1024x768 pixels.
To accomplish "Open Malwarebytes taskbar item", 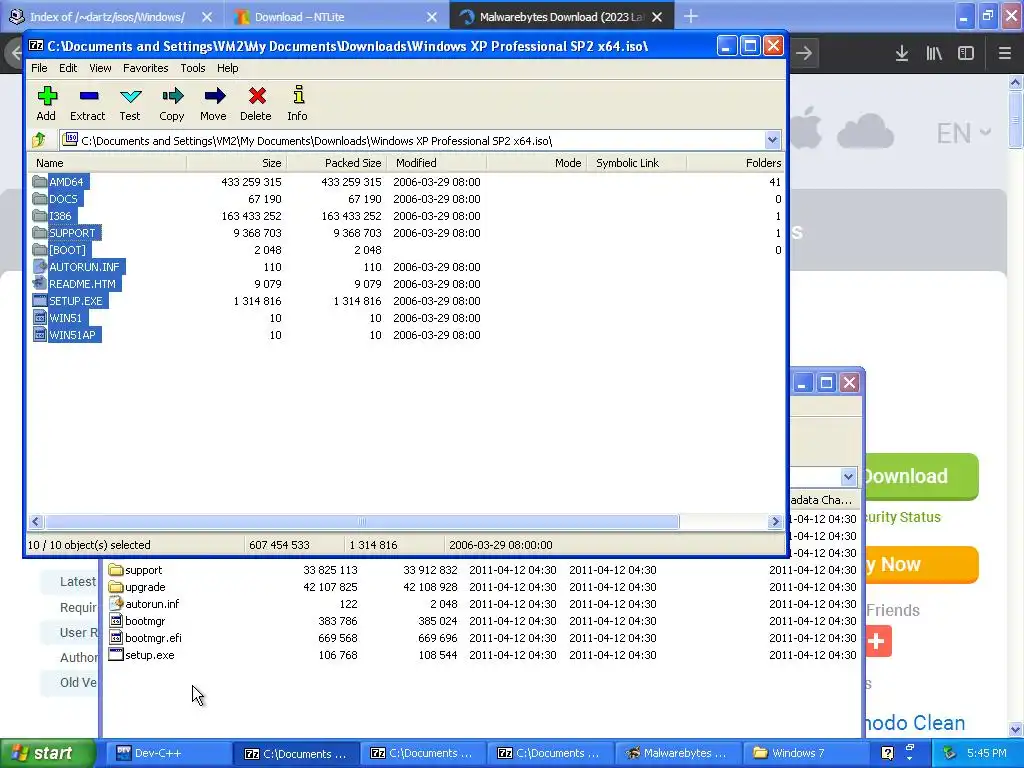I will (x=678, y=753).
